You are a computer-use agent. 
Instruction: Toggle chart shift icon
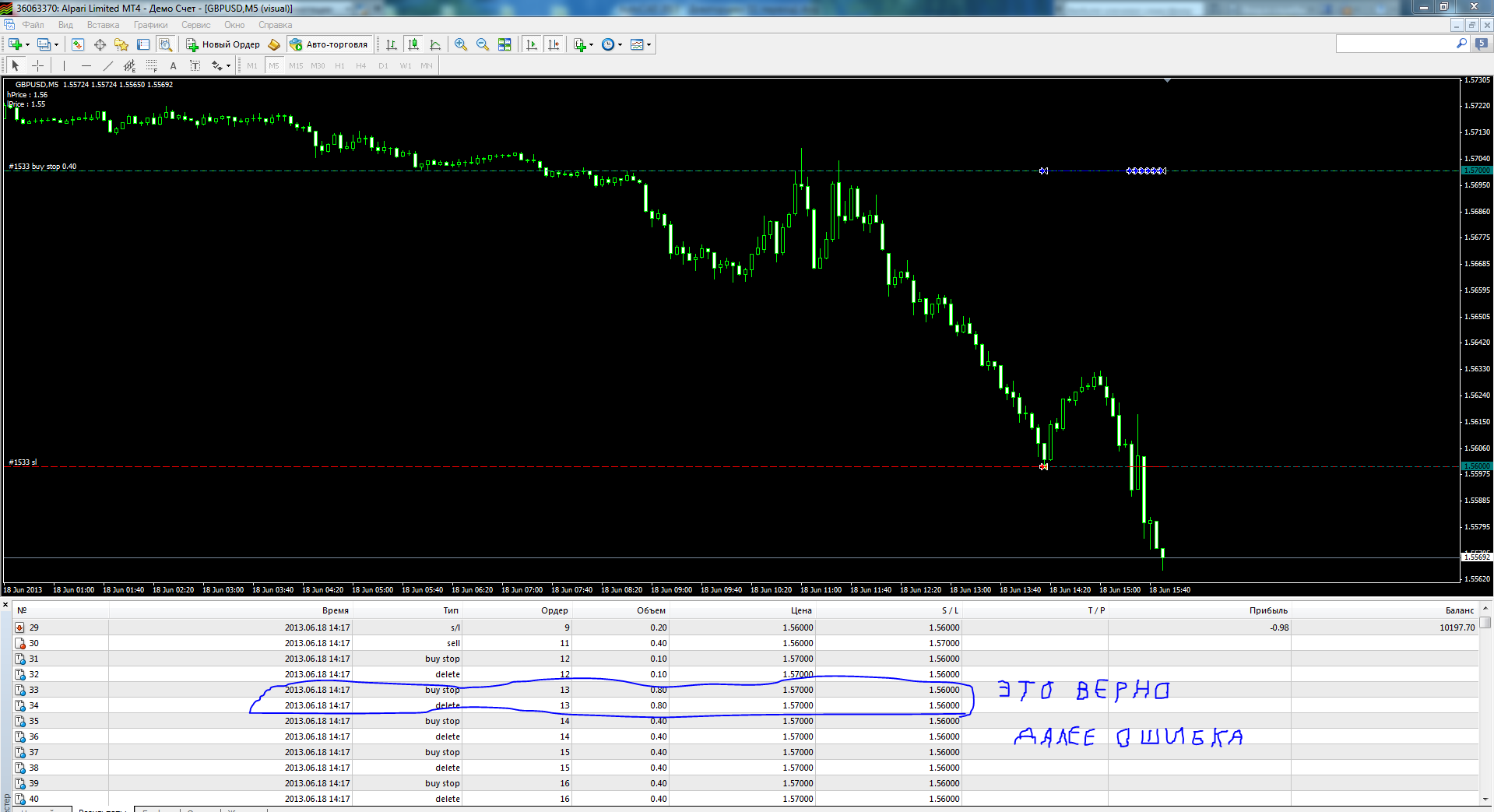(554, 44)
